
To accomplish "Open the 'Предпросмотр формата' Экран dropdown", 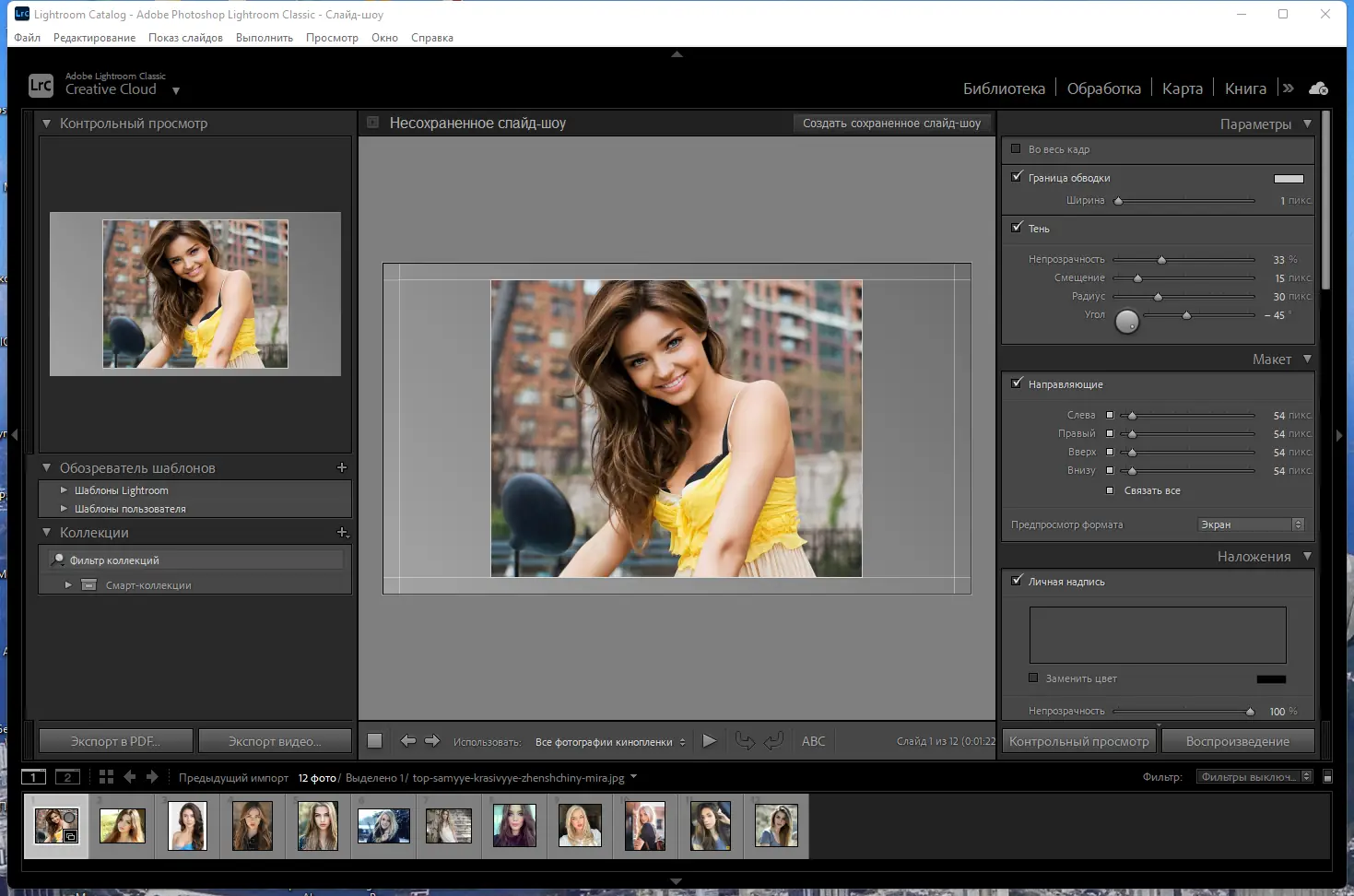I will point(1251,525).
